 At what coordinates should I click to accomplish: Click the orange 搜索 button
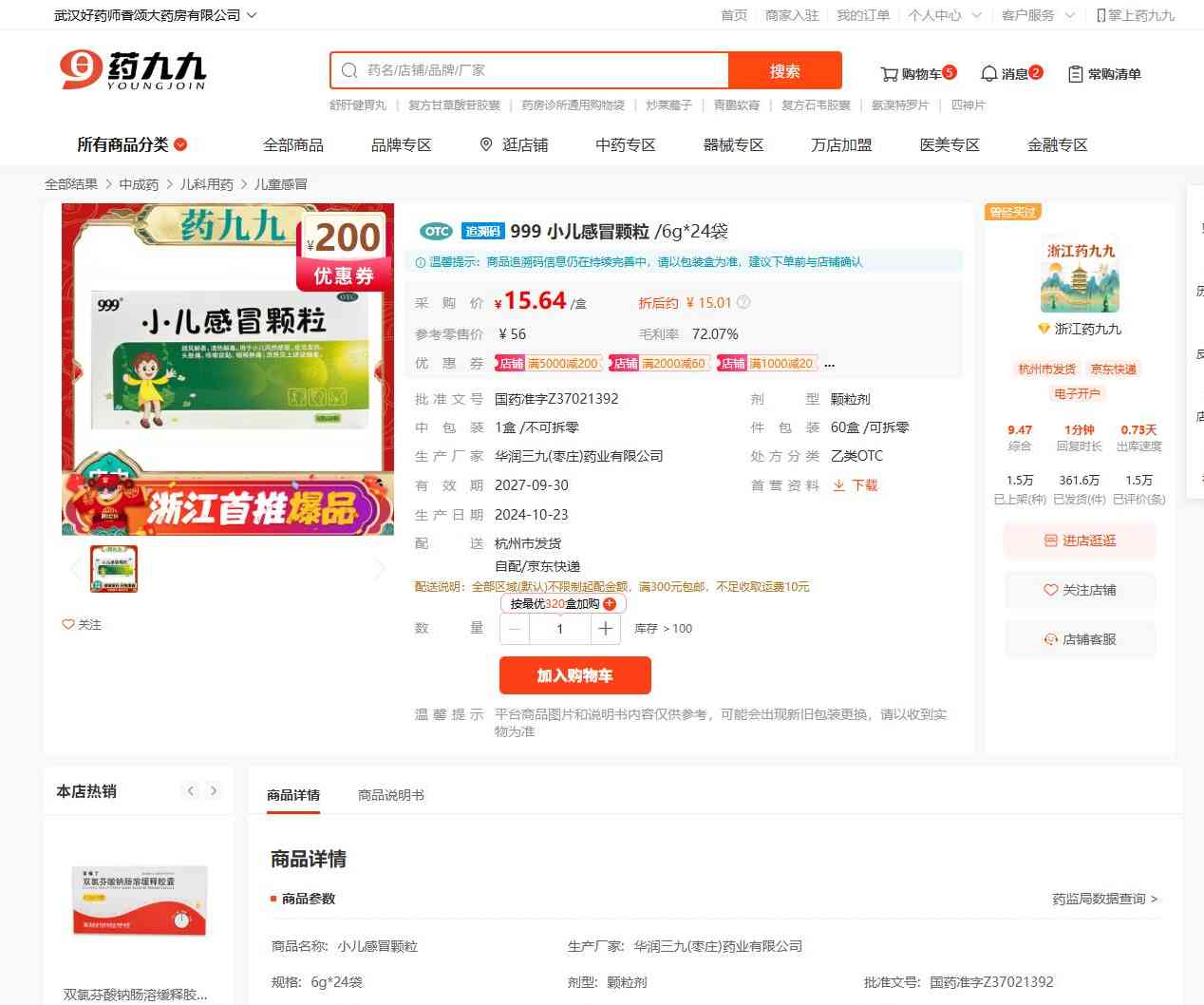coord(784,70)
